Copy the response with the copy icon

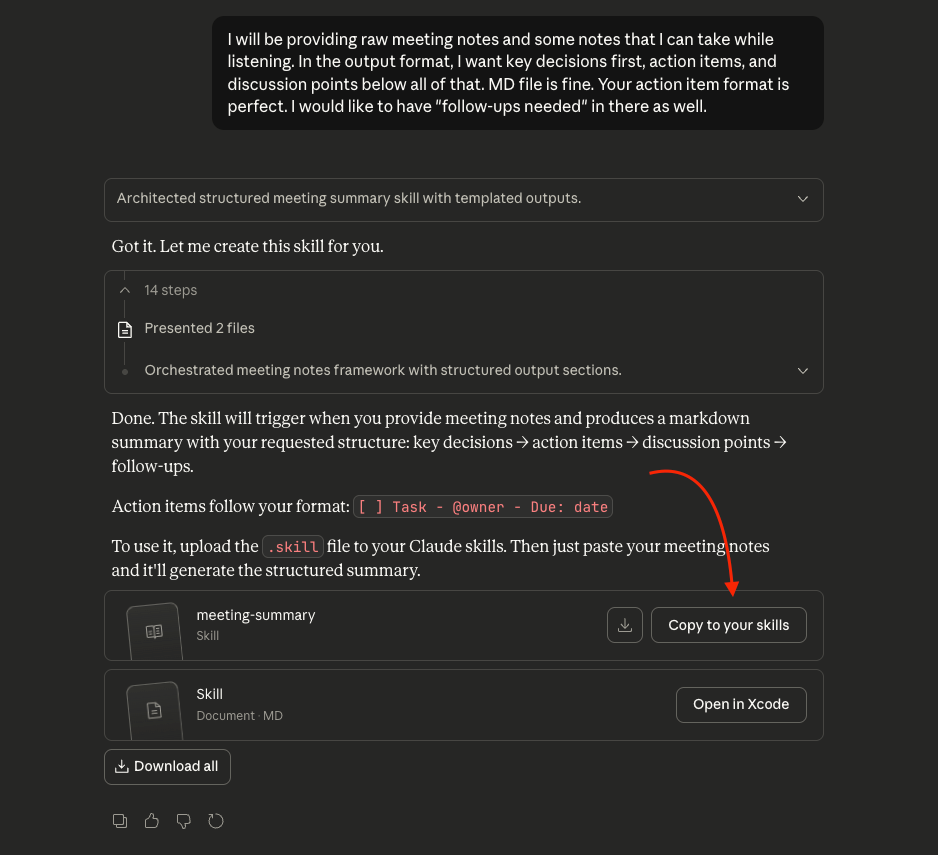click(x=120, y=821)
